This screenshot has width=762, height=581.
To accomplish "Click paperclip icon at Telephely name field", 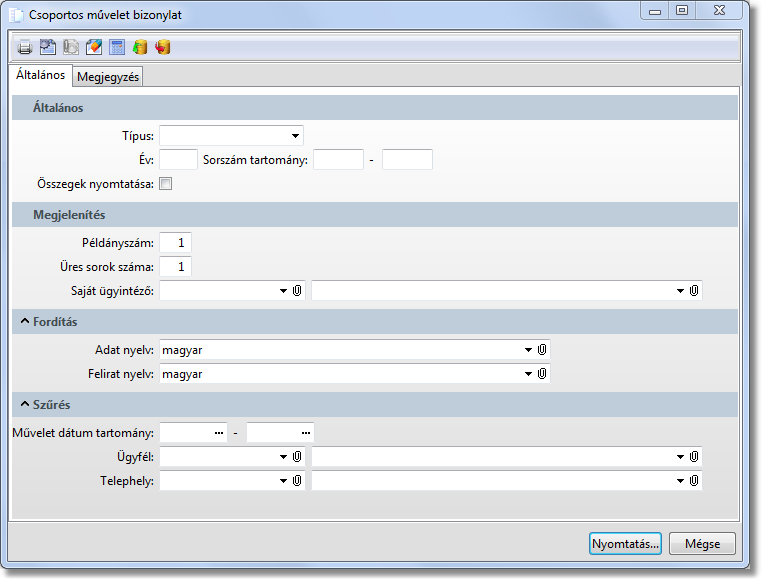I will (694, 480).
